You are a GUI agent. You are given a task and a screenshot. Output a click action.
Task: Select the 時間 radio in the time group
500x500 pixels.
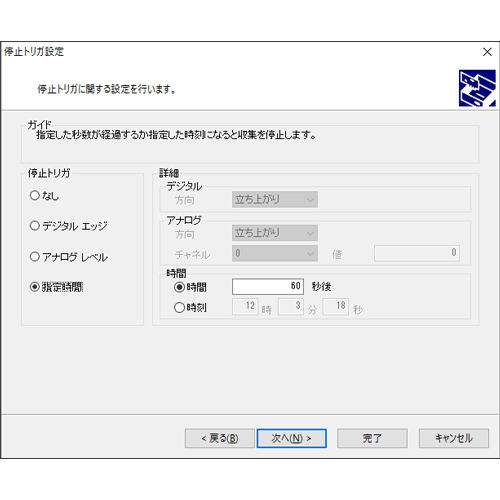[x=190, y=287]
